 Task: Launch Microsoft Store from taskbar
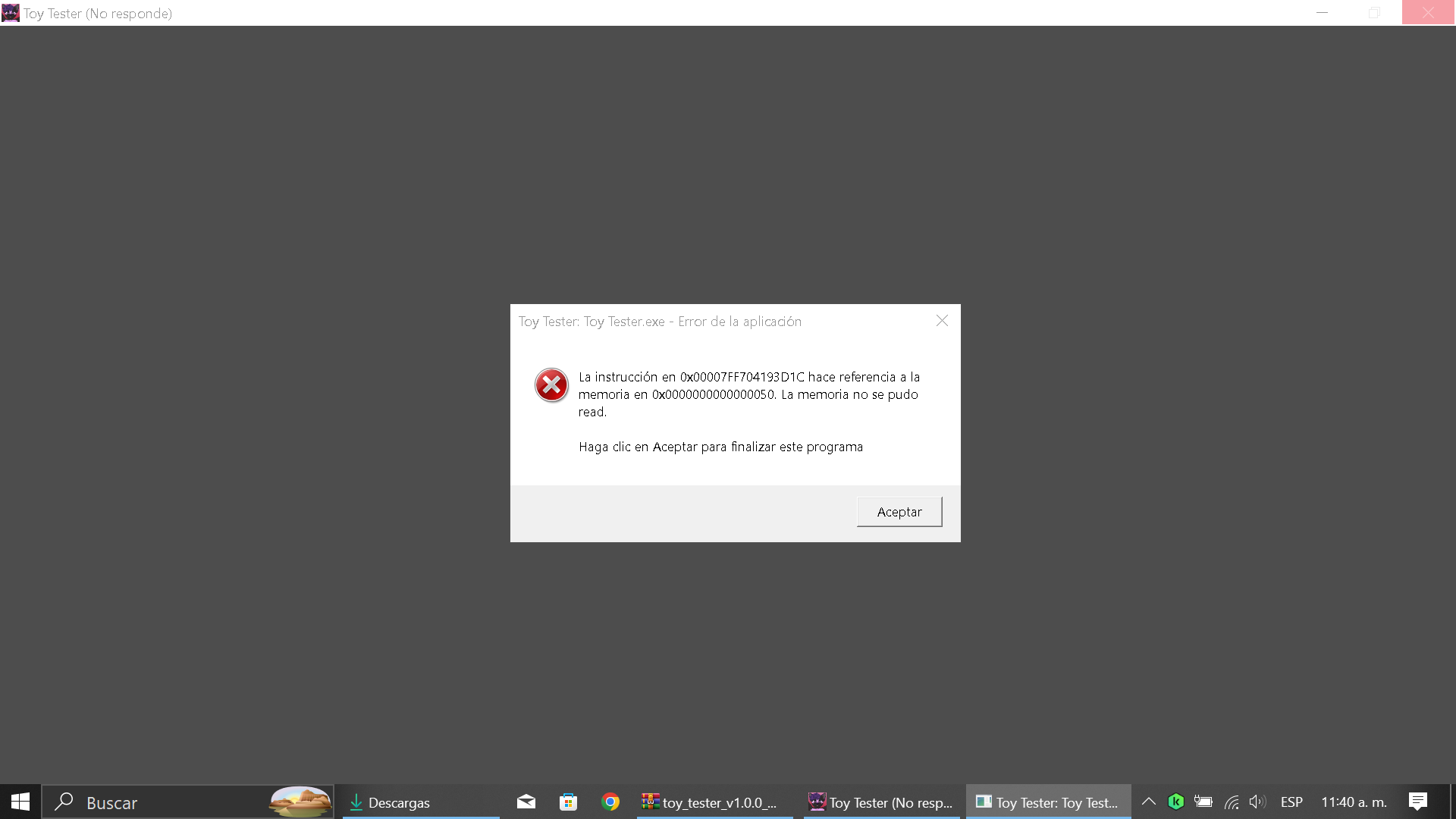pos(568,802)
